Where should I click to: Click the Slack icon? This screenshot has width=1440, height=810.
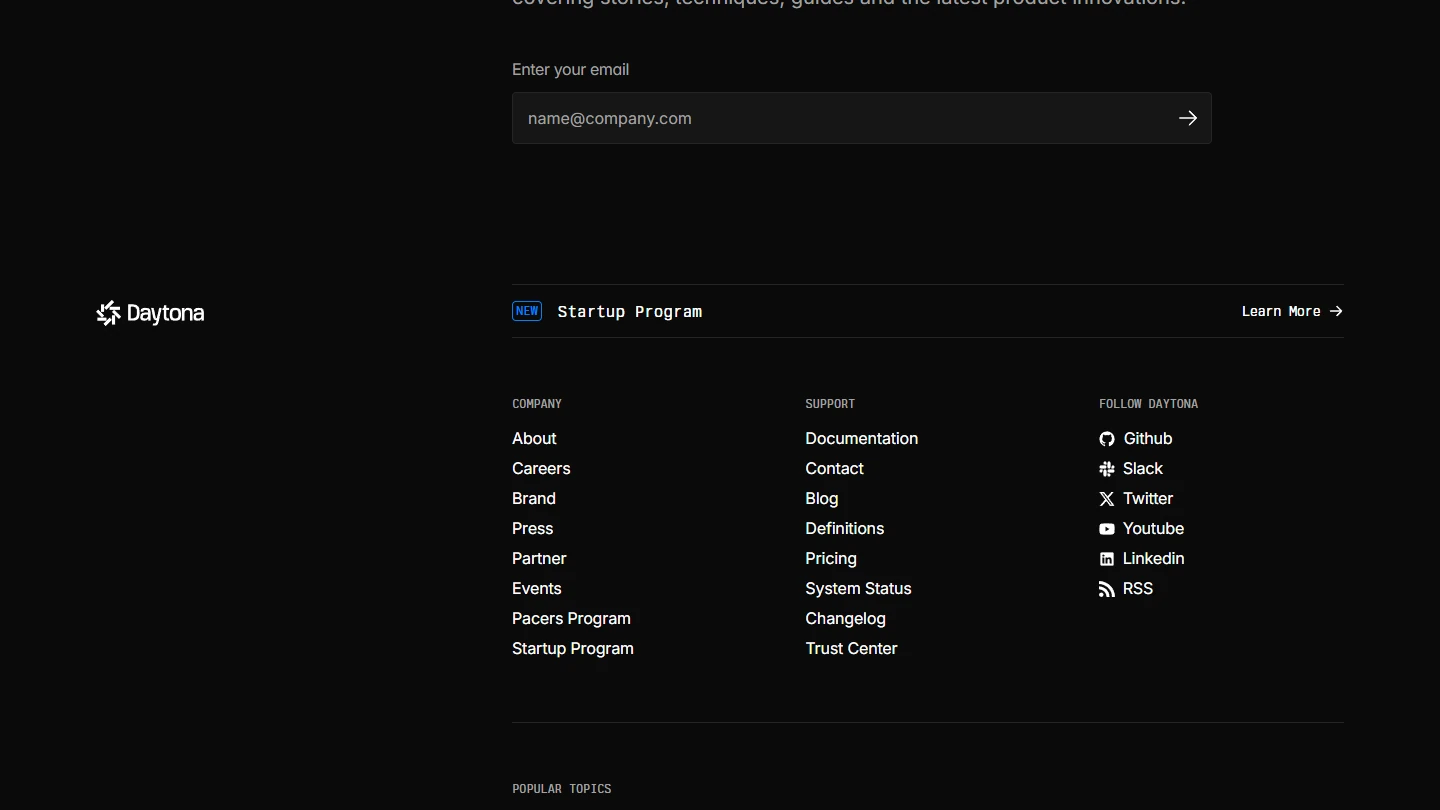[1107, 469]
